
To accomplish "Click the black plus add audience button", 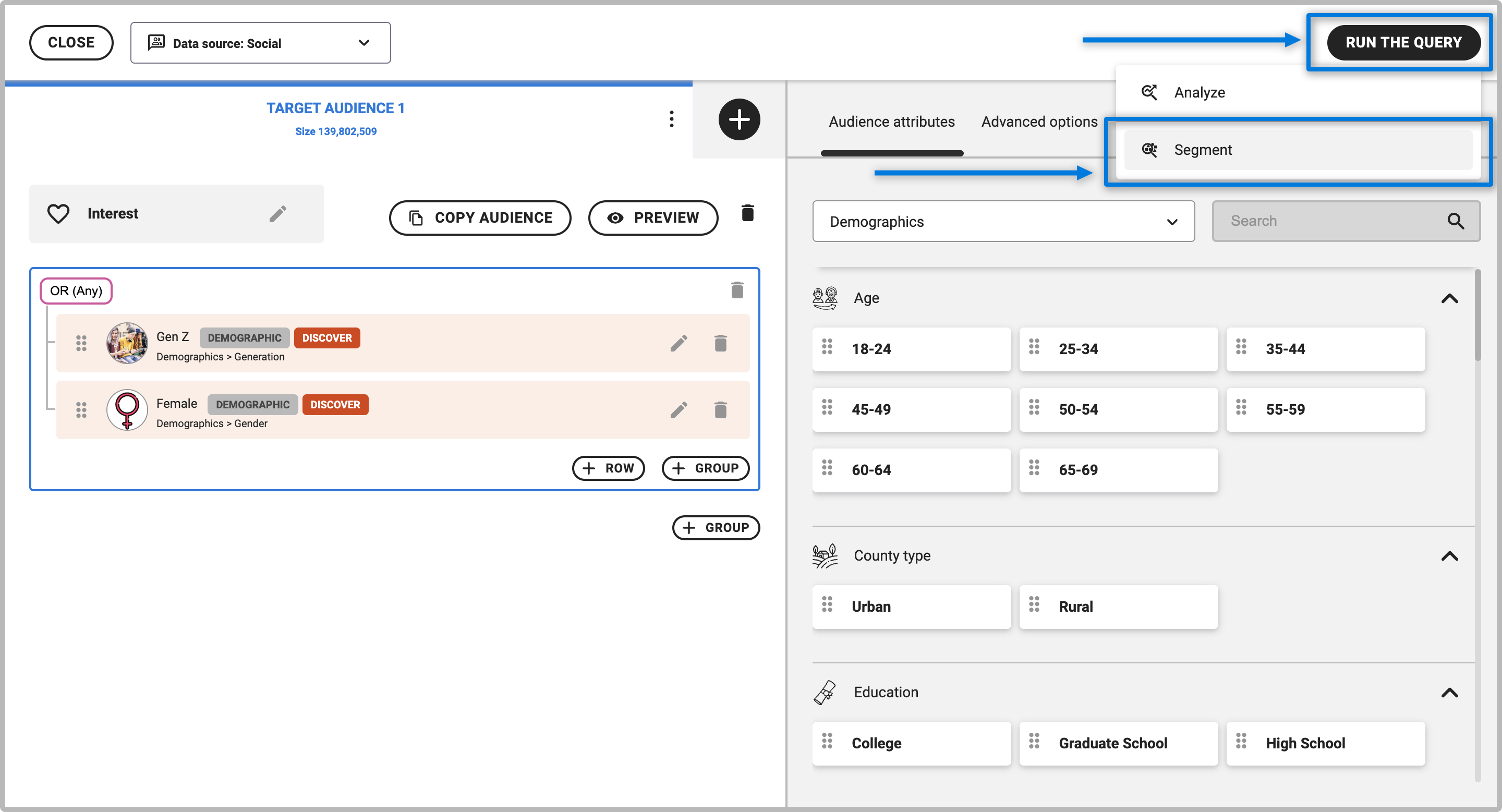I will [x=739, y=119].
